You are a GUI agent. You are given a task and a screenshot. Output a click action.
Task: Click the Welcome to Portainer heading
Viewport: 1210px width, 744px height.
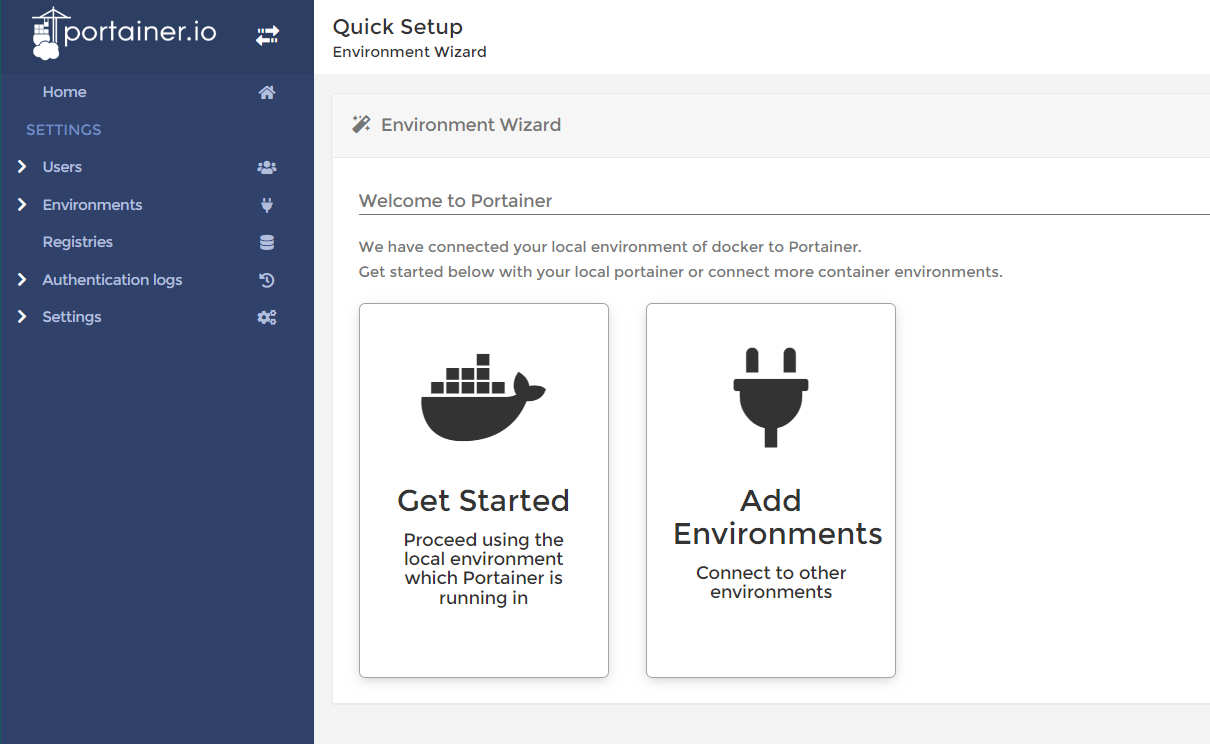456,201
